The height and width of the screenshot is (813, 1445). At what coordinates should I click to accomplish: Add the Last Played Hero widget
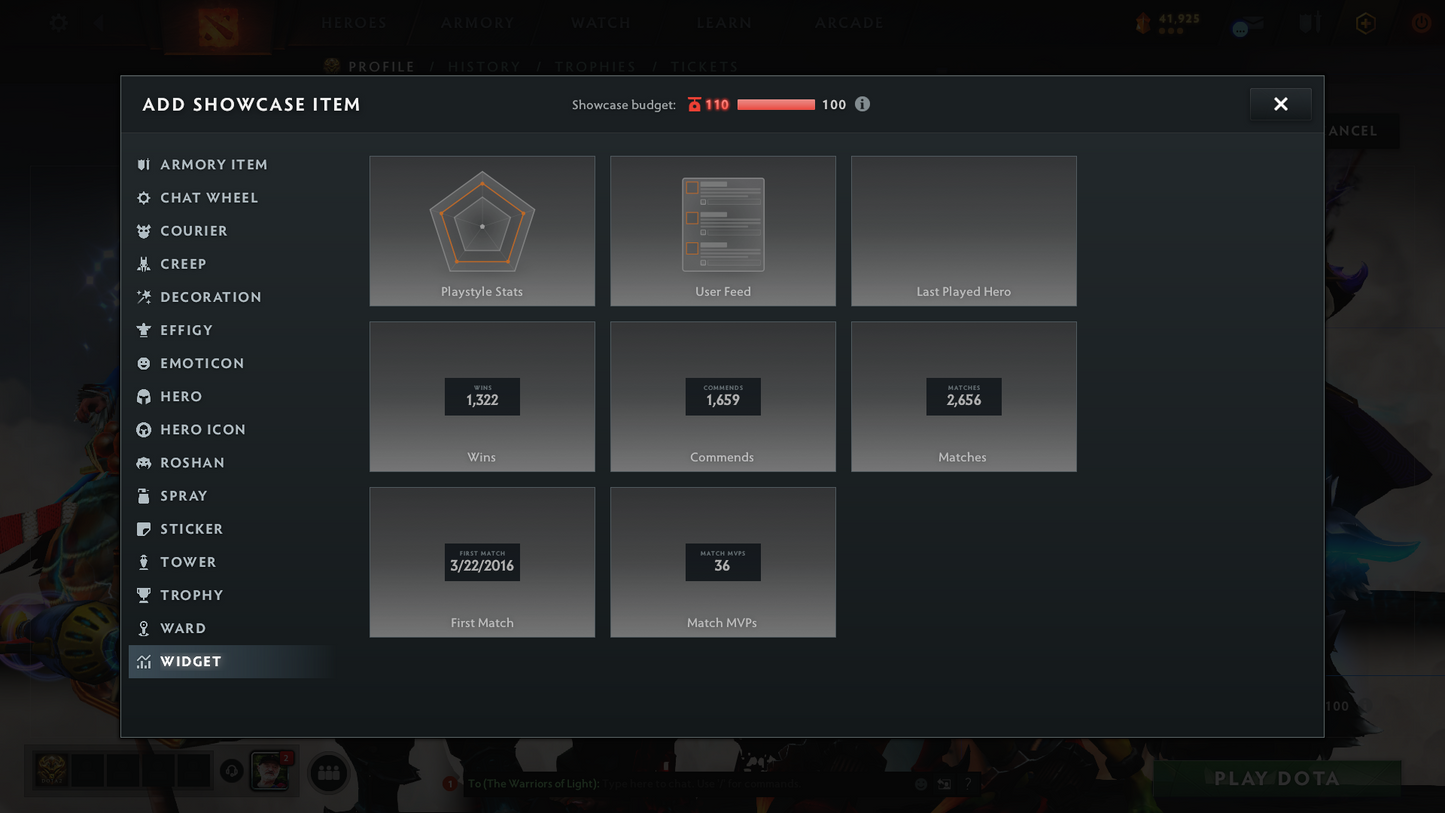(x=964, y=231)
